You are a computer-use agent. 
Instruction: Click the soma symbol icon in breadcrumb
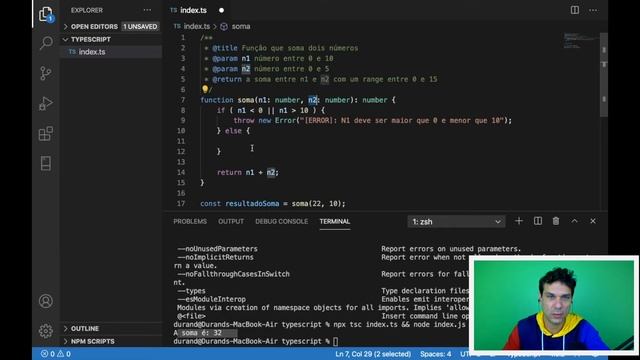(x=224, y=27)
